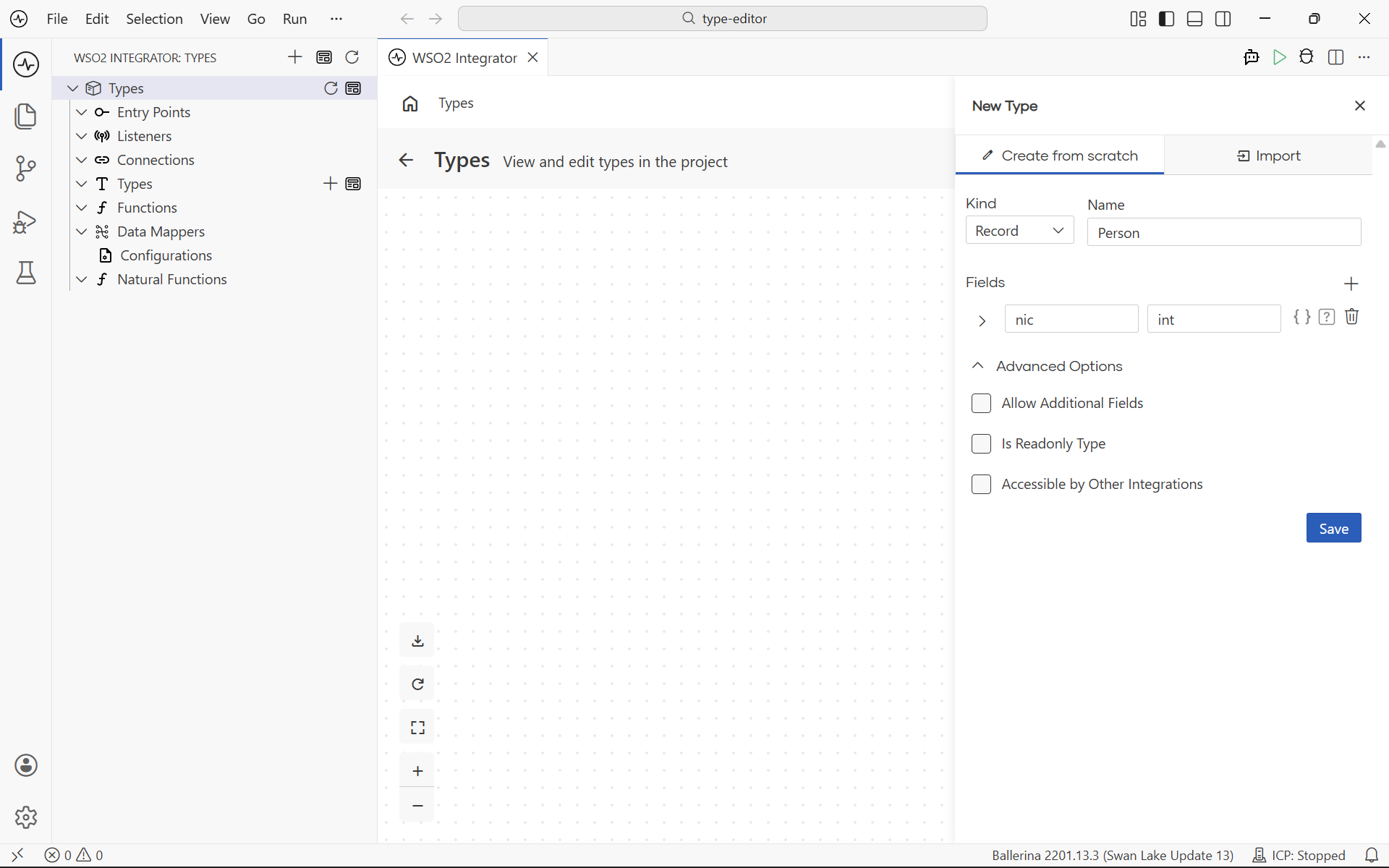
Task: Open the Explorer files icon
Action: (26, 116)
